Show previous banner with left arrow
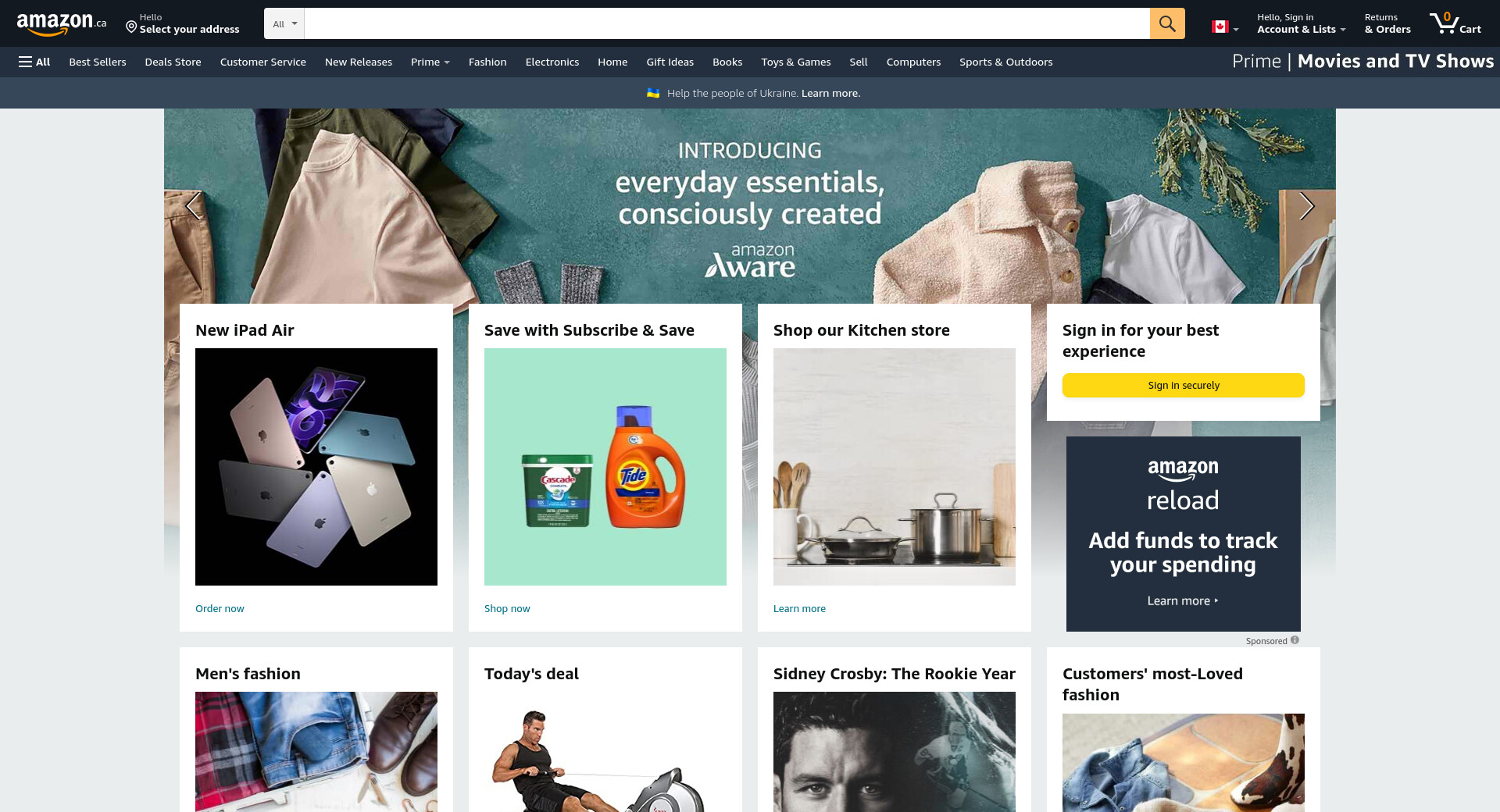The image size is (1500, 812). pyautogui.click(x=194, y=206)
